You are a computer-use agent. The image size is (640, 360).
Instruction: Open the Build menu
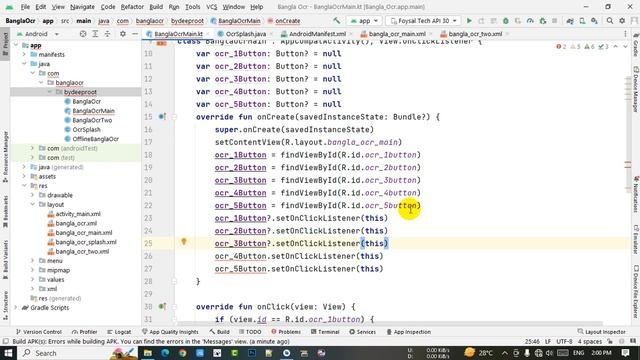tap(156, 7)
